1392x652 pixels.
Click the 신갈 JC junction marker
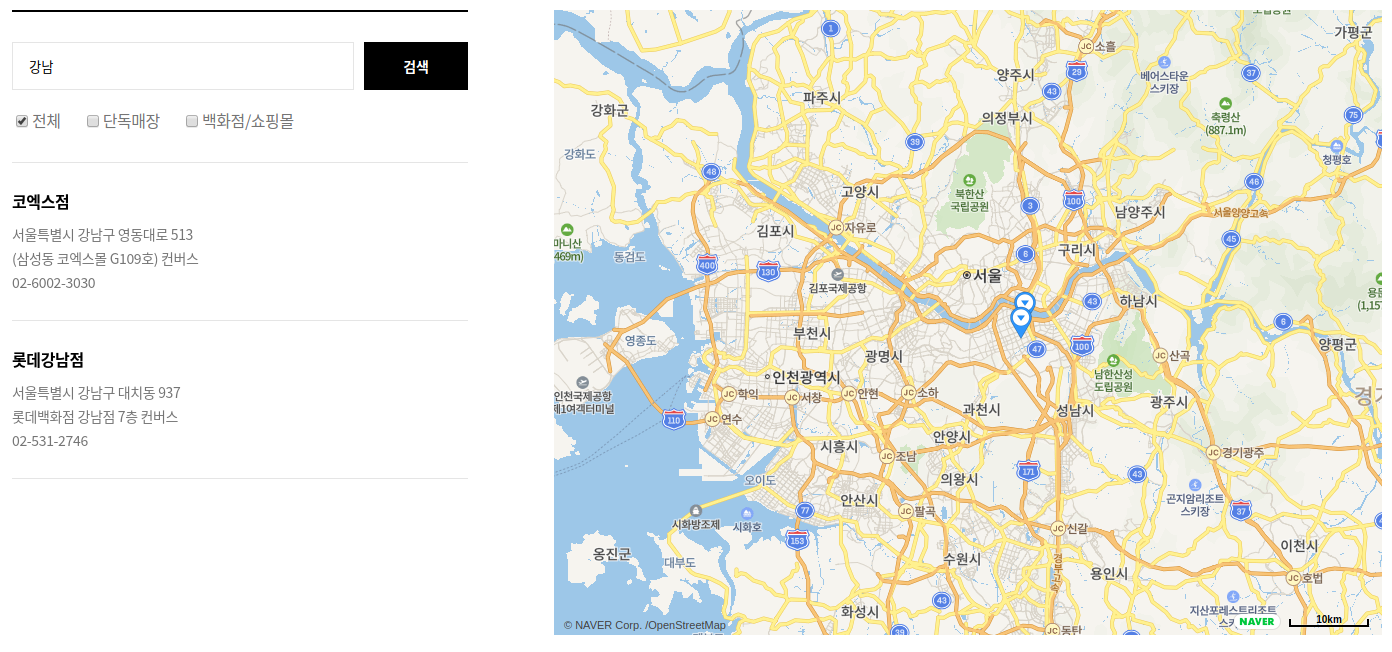1058,528
